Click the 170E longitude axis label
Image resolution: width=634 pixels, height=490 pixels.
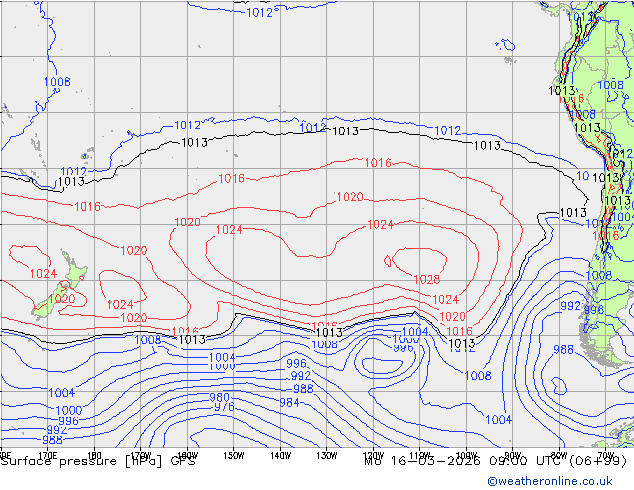pos(48,456)
